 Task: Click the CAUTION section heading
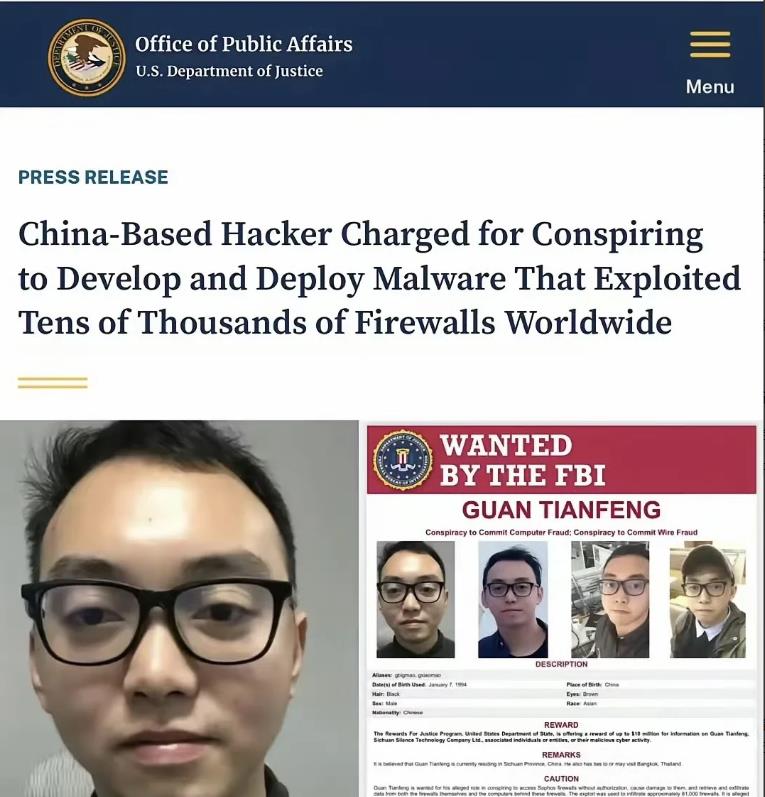561,779
